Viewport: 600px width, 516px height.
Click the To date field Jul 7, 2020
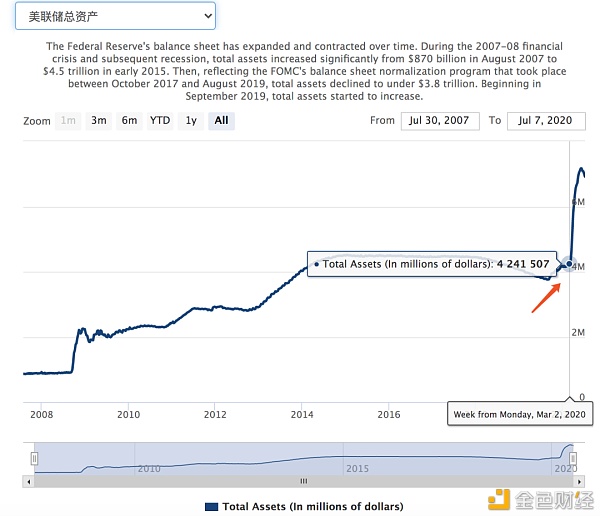[546, 121]
